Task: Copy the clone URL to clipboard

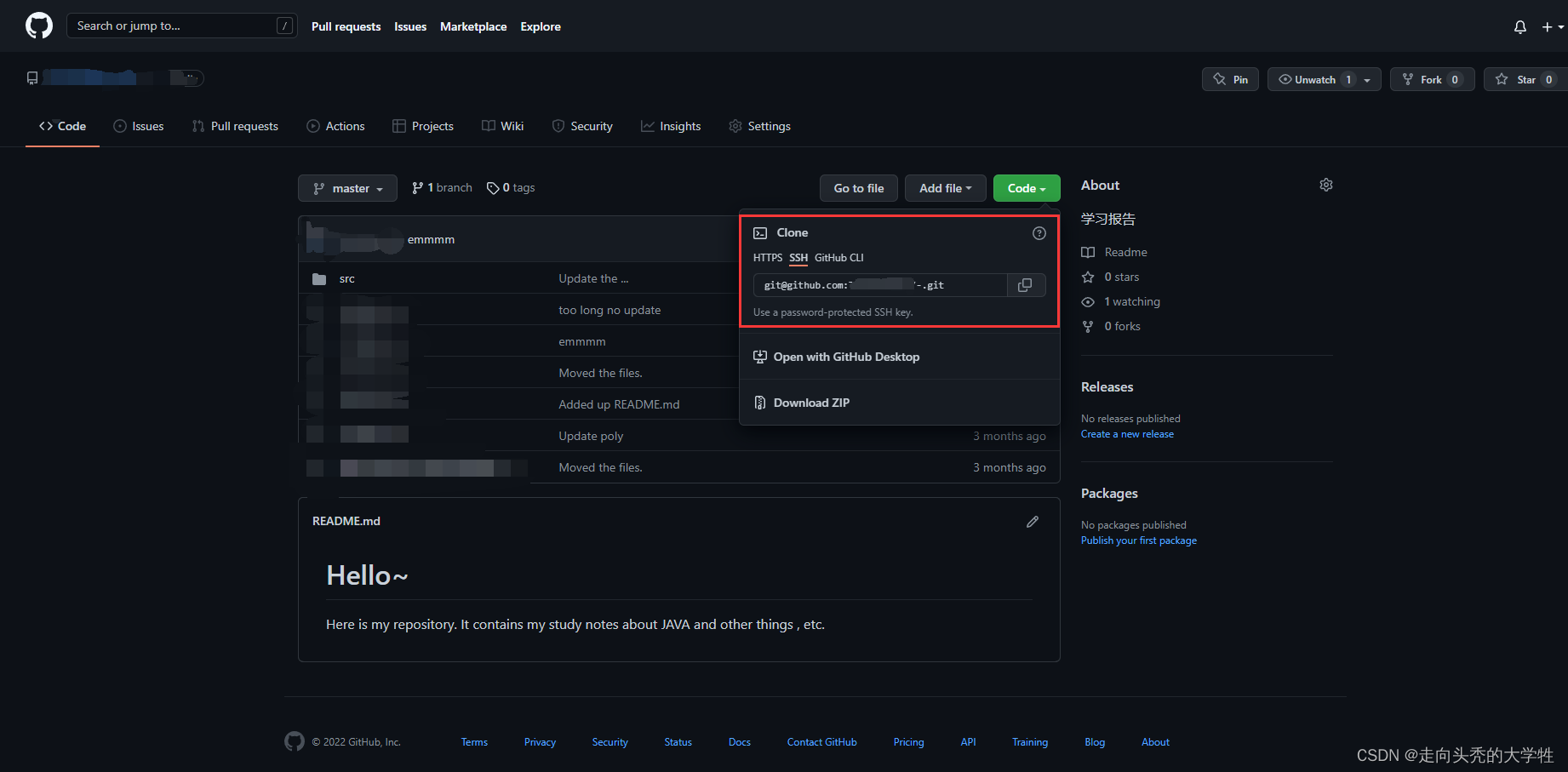Action: [1026, 285]
